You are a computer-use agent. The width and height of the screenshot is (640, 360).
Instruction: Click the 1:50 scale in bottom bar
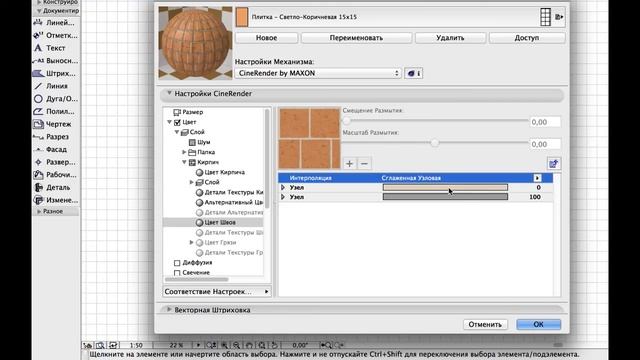tap(136, 345)
